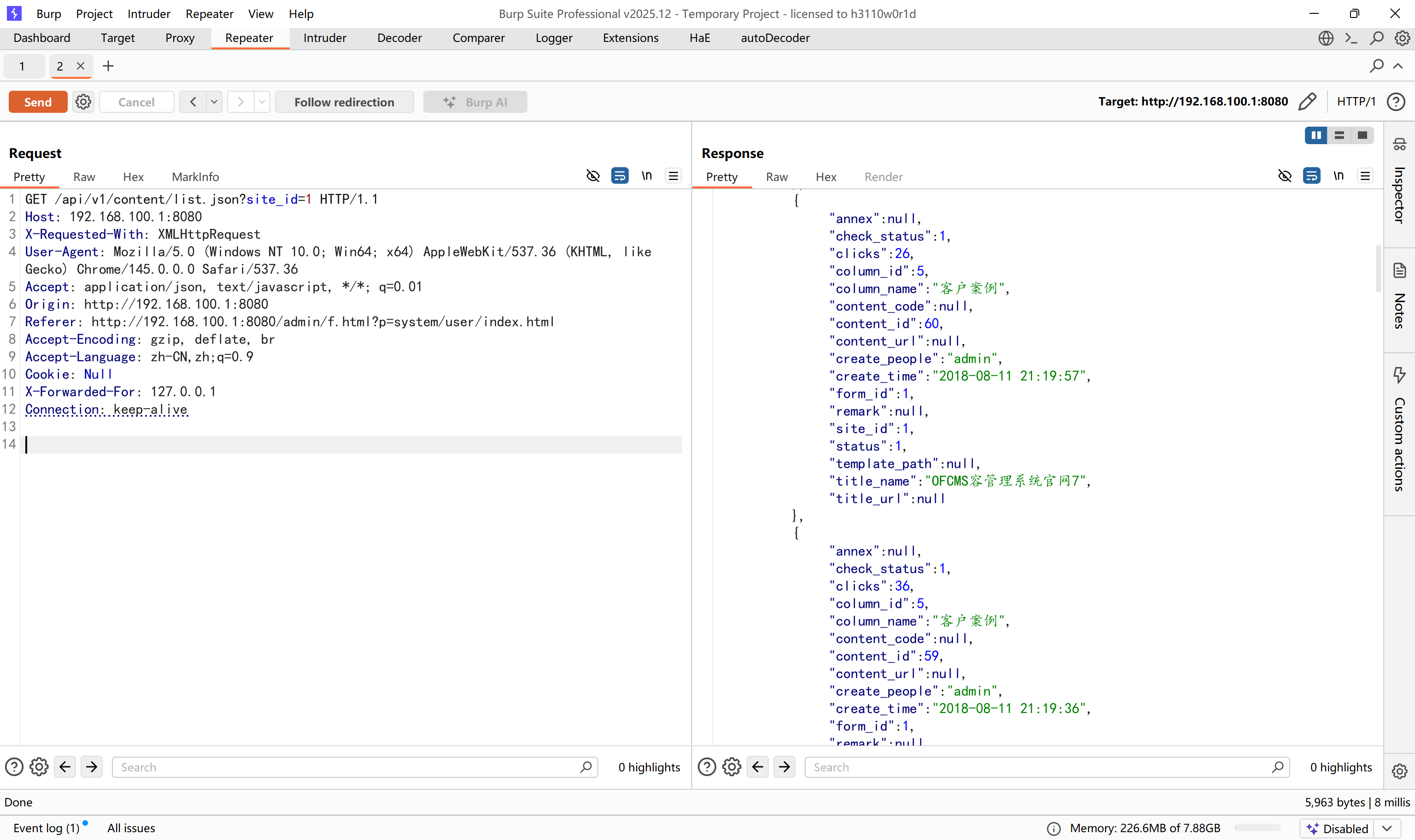
Task: Open the Repeater send settings gear
Action: [83, 102]
